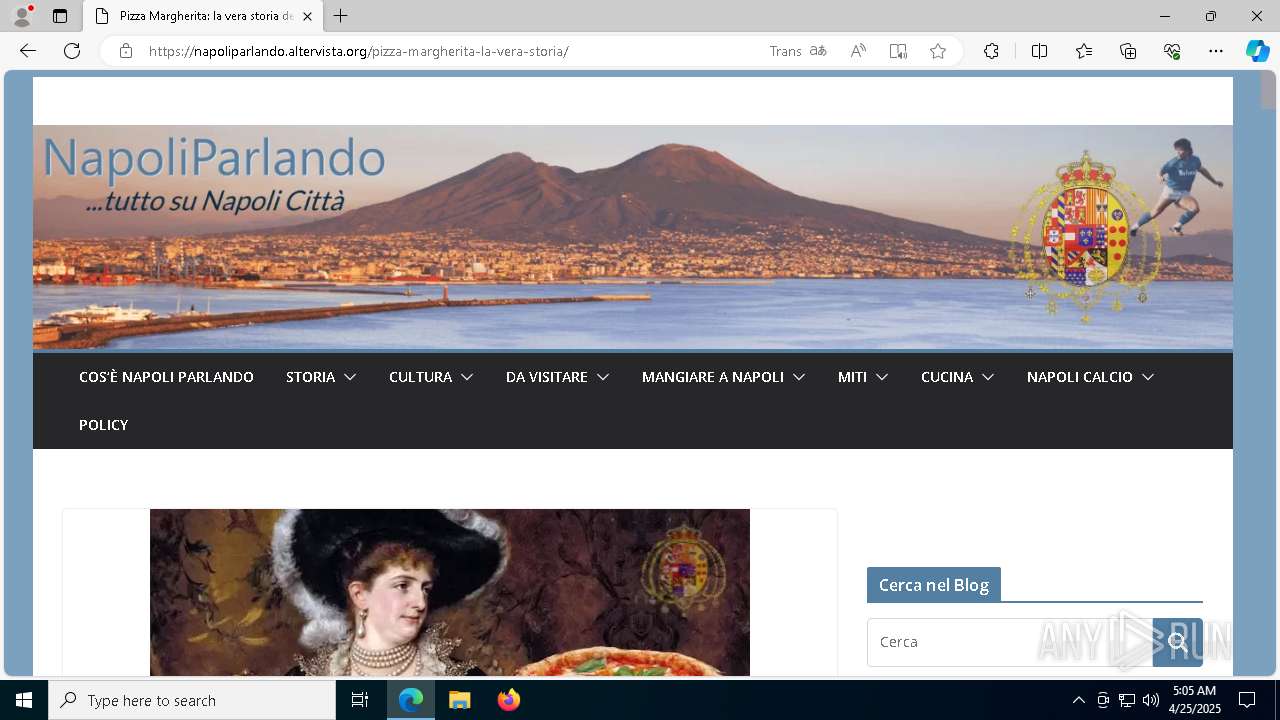This screenshot has width=1280, height=720.
Task: Go back to the previous page
Action: tap(28, 51)
